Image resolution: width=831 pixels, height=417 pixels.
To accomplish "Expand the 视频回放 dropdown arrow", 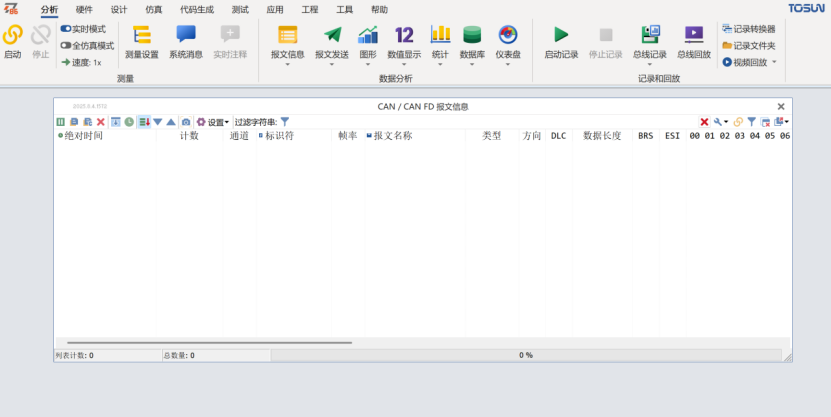I will pos(774,62).
